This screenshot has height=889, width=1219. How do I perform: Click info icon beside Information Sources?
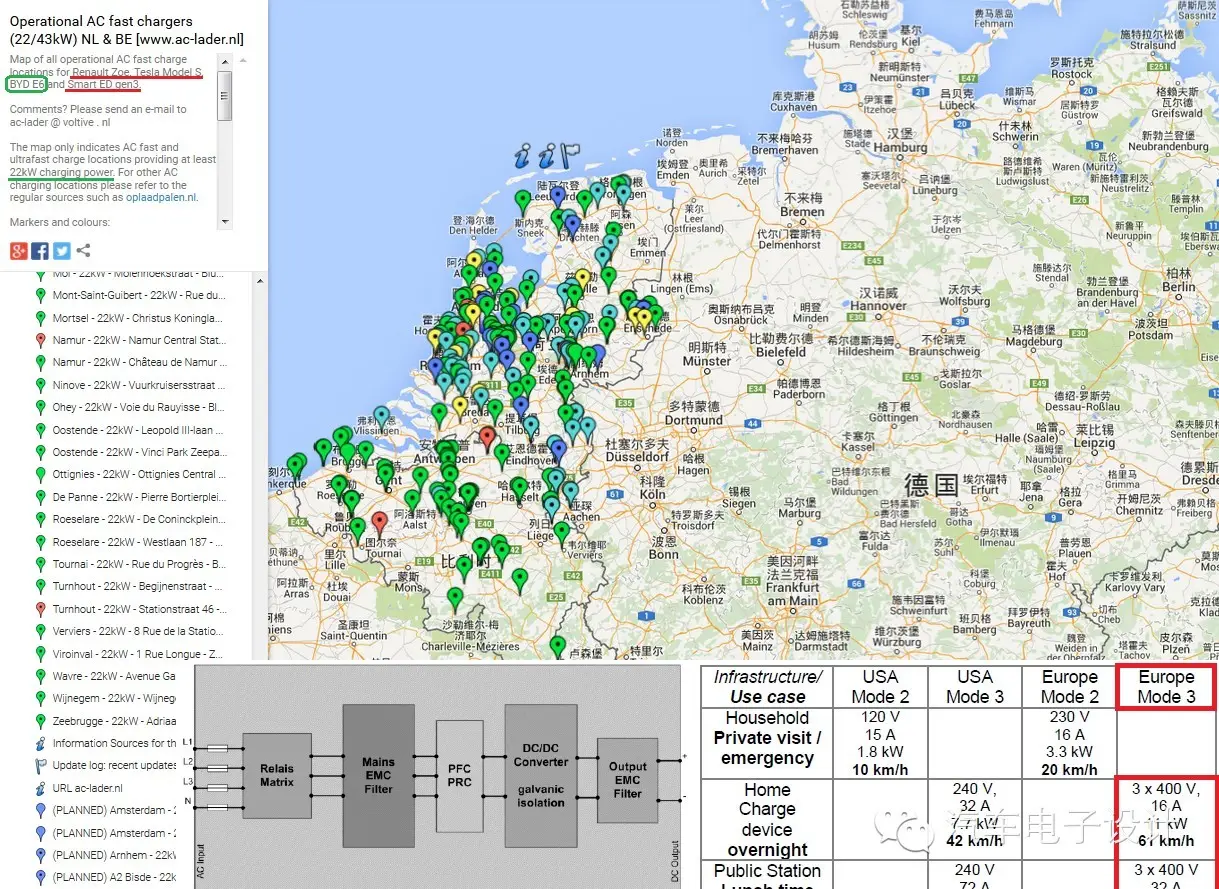coord(40,744)
